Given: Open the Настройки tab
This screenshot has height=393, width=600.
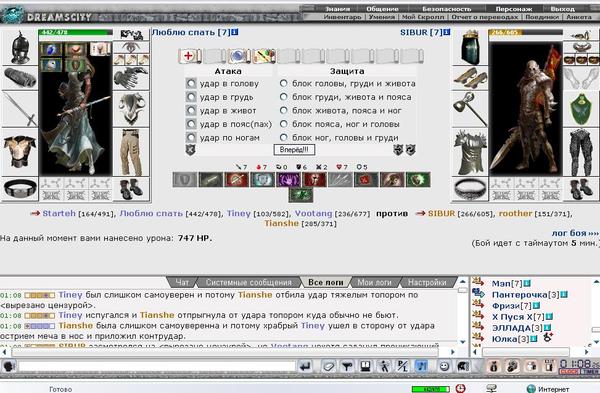Looking at the screenshot, I should click(427, 282).
